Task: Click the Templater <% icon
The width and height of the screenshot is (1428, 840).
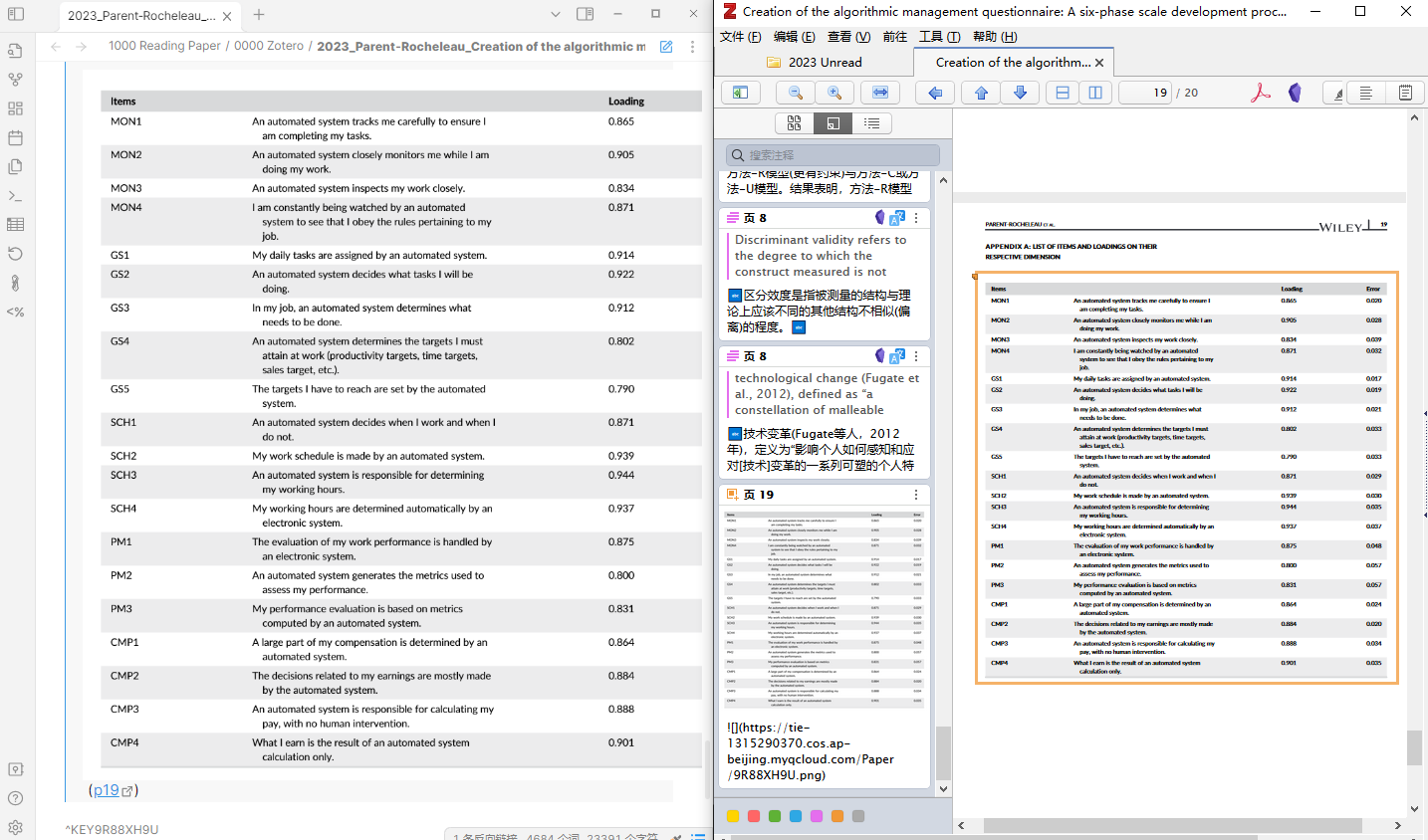Action: pos(15,312)
